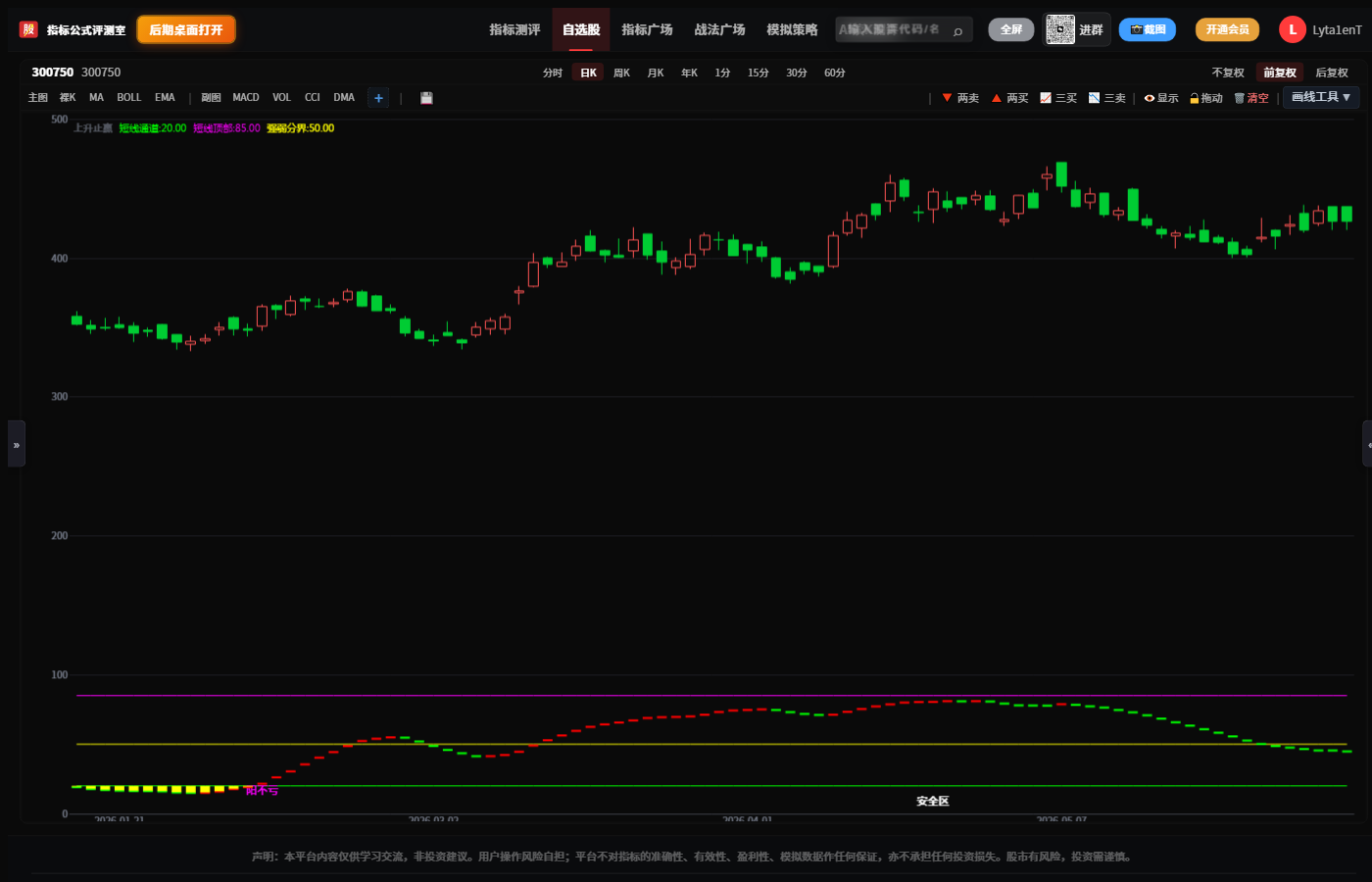Select the 后复权 adjustment option

pos(1331,73)
